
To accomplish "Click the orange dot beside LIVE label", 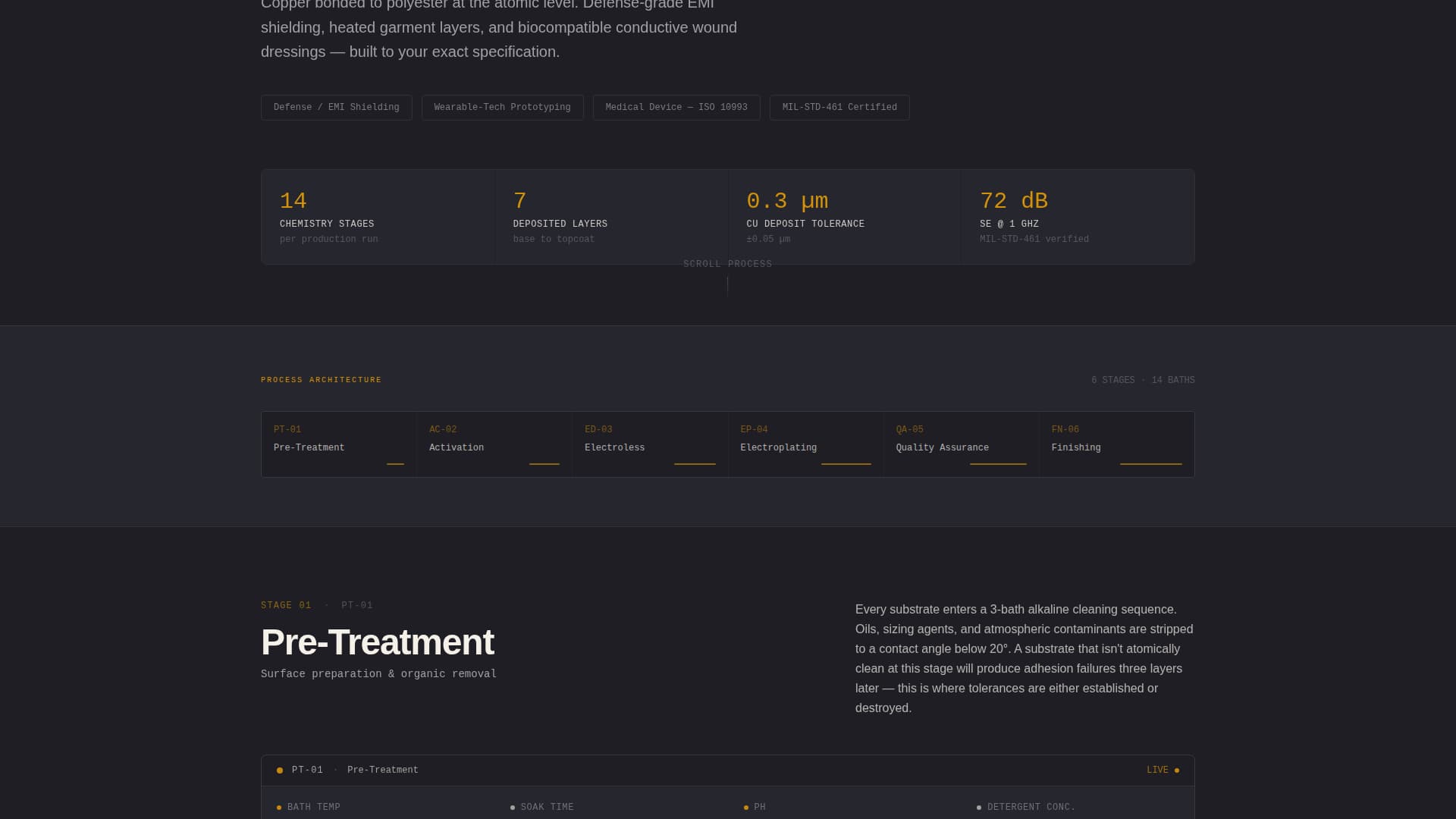I will click(1177, 770).
